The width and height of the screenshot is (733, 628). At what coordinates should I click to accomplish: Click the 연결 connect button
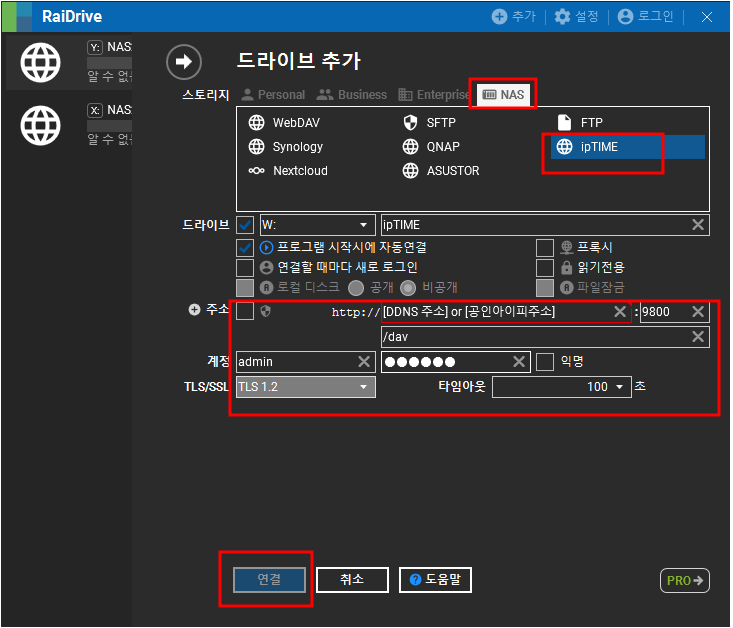click(269, 580)
